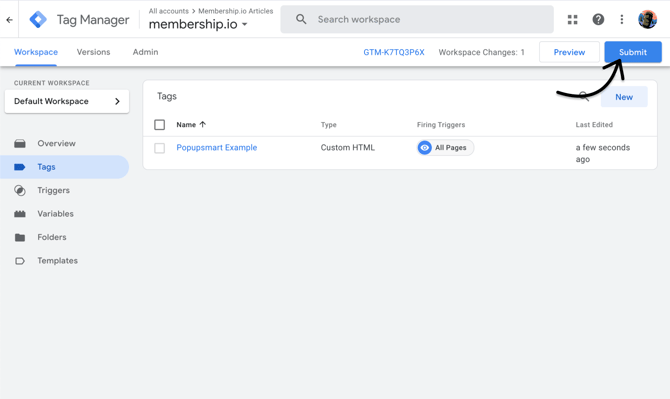The height and width of the screenshot is (399, 670).
Task: Click the All Pages firing trigger chip
Action: click(445, 148)
